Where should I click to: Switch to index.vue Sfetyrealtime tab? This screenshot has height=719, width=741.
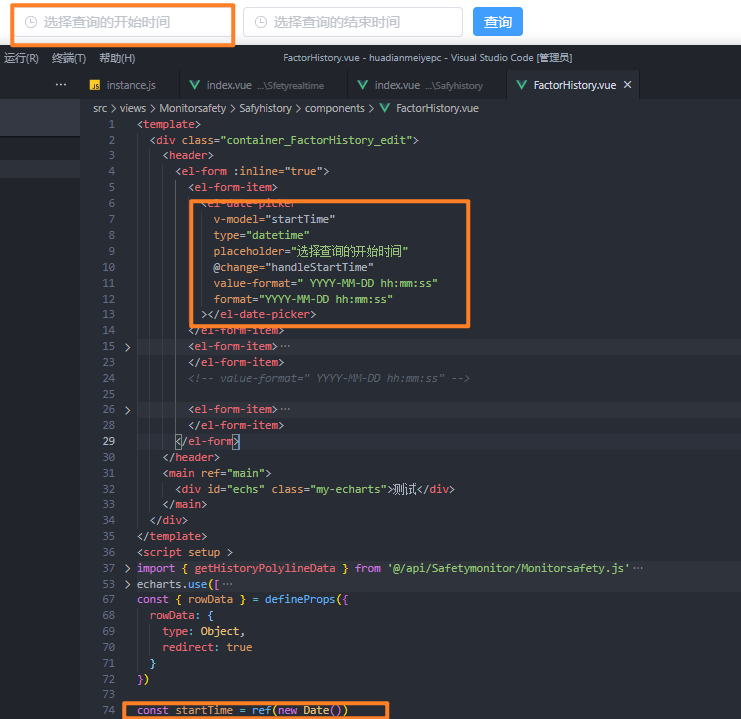point(264,85)
